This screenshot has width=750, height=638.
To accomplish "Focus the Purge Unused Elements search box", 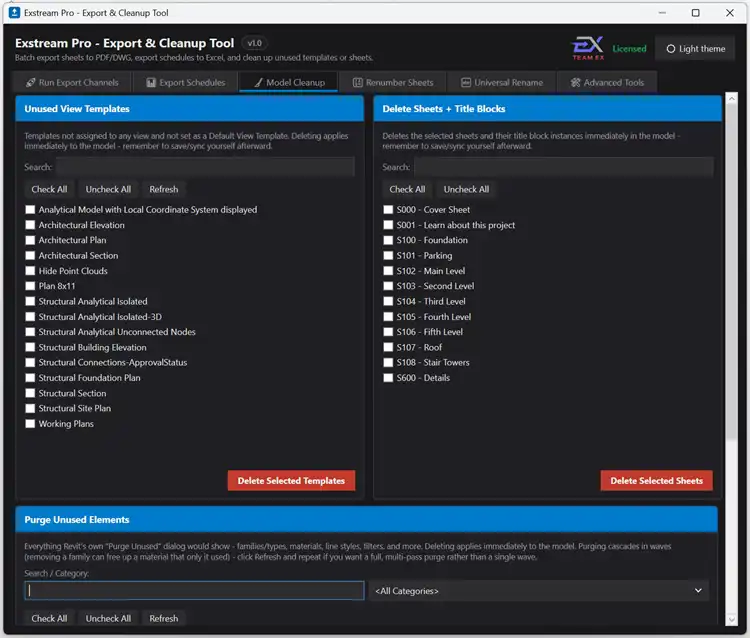I will click(194, 591).
